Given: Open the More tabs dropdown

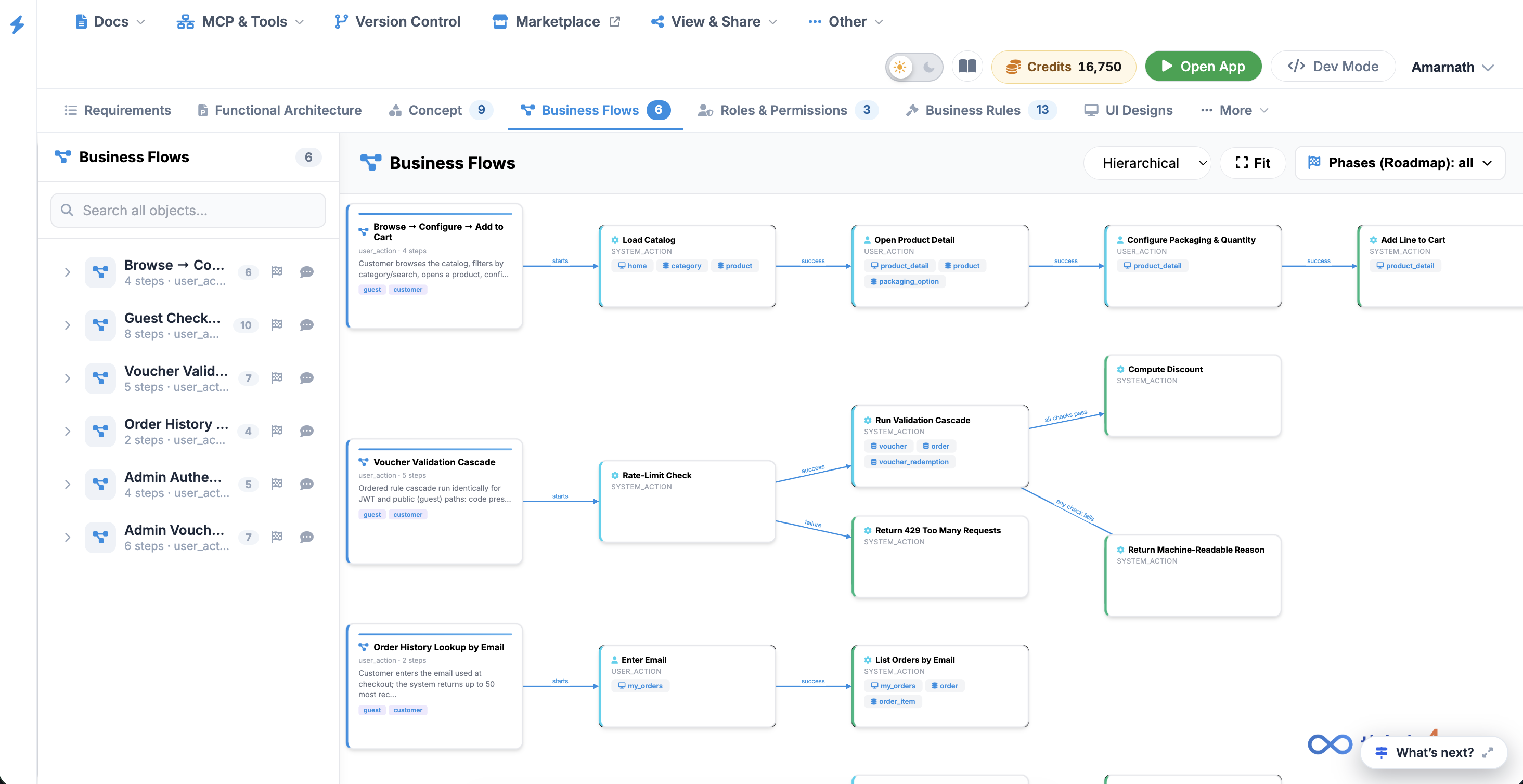Looking at the screenshot, I should click(x=1234, y=110).
